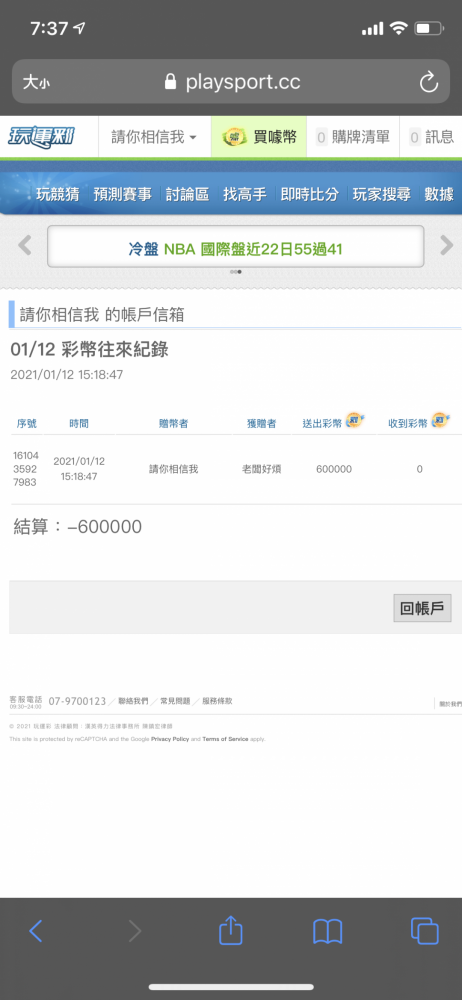Open the 訊息 messages

[431, 136]
